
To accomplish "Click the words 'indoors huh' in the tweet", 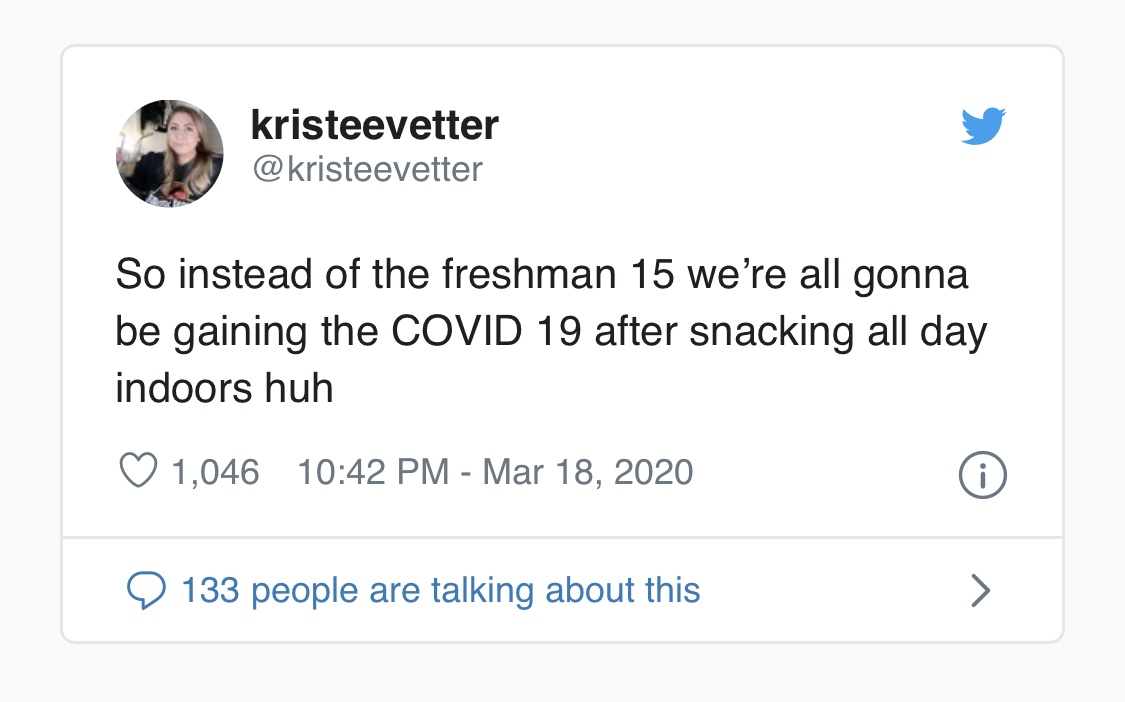I will click(224, 388).
